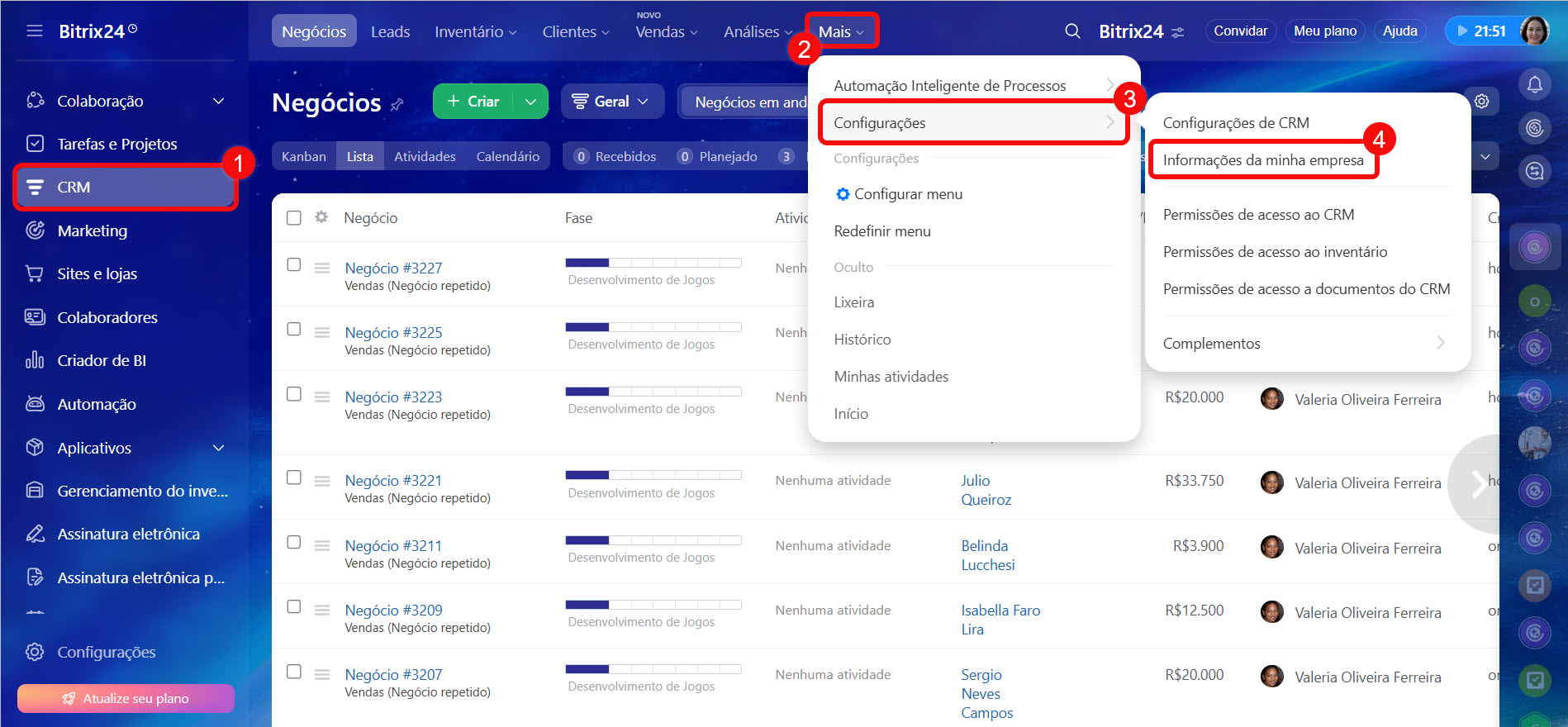The width and height of the screenshot is (1568, 727).
Task: Click the Atualize seu plano button
Action: pyautogui.click(x=126, y=698)
